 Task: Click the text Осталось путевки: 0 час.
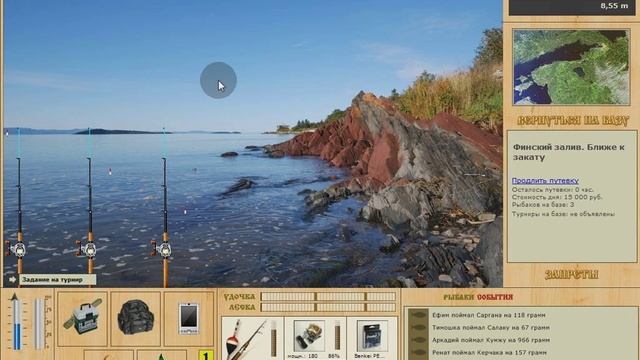tap(553, 190)
